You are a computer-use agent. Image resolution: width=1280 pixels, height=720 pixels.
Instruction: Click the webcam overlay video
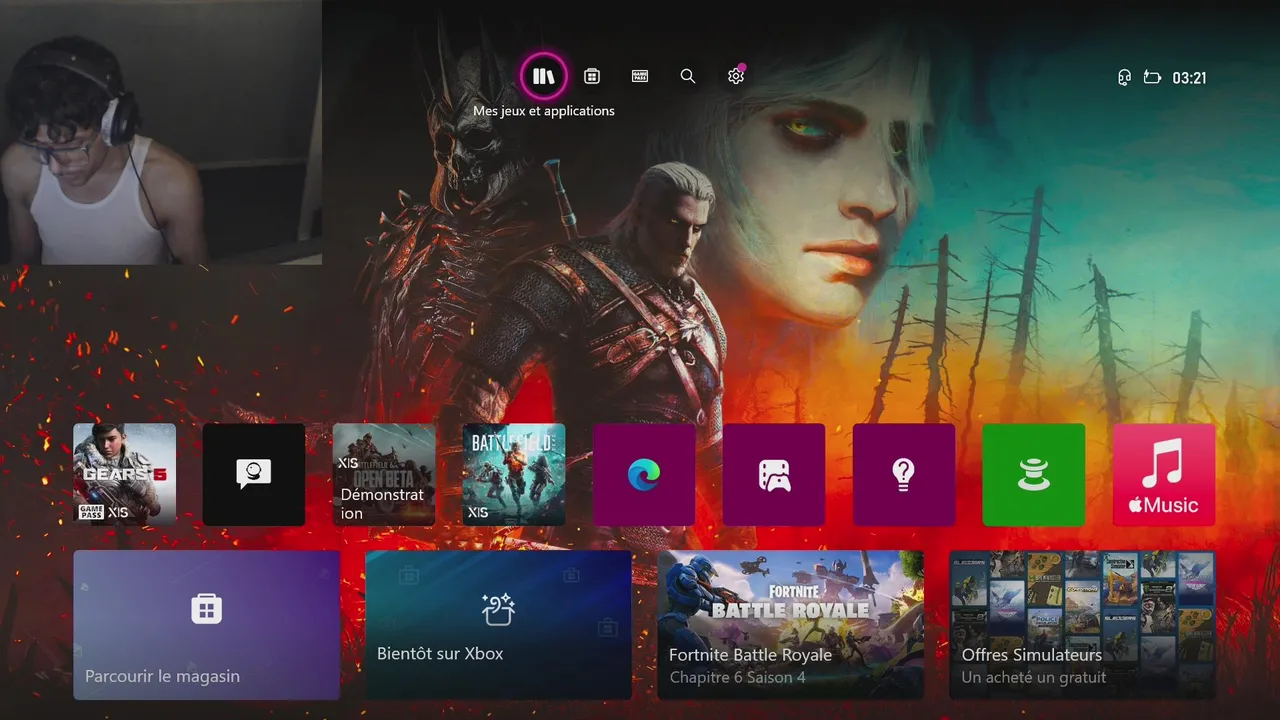161,132
